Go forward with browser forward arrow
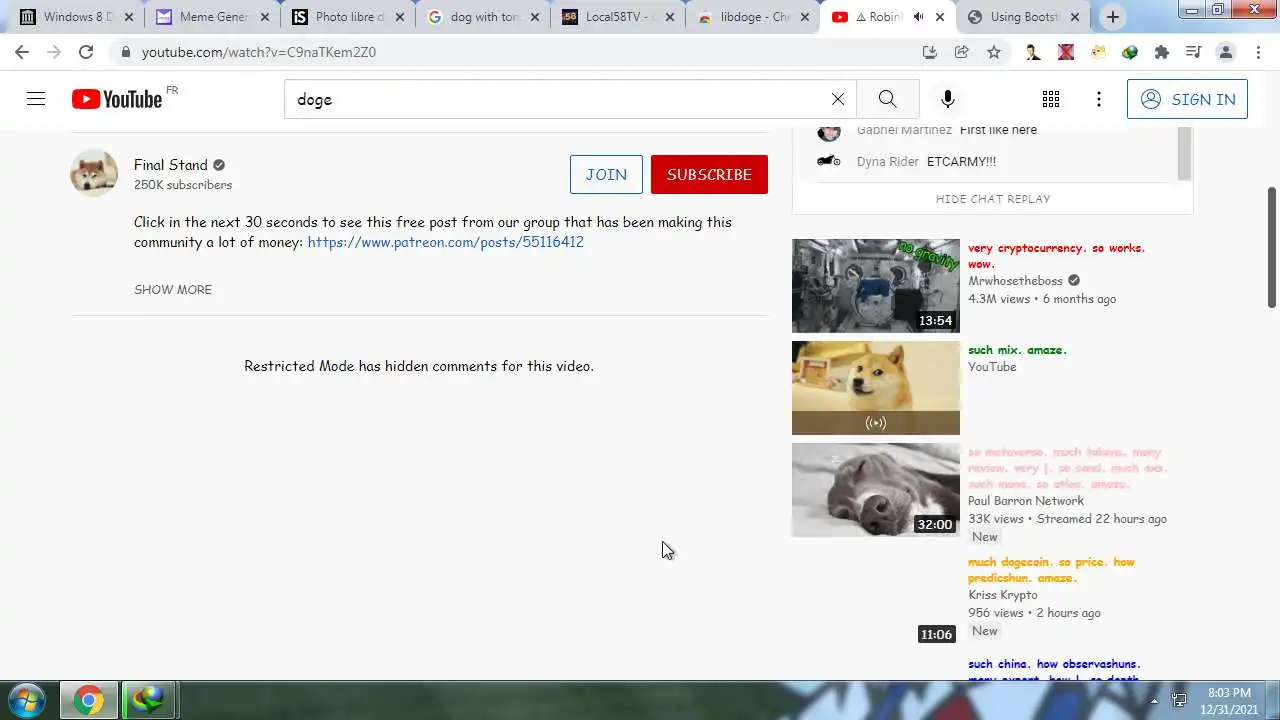The height and width of the screenshot is (720, 1280). pos(54,52)
